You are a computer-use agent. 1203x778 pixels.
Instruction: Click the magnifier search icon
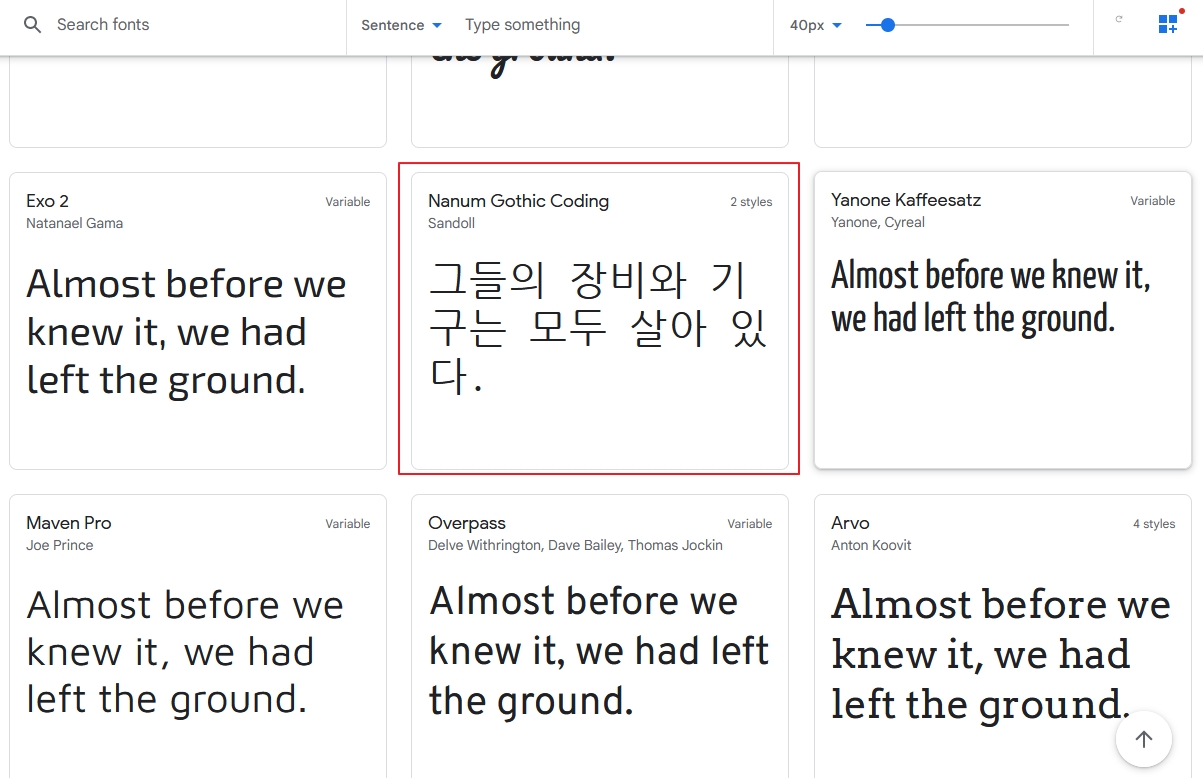tap(33, 25)
